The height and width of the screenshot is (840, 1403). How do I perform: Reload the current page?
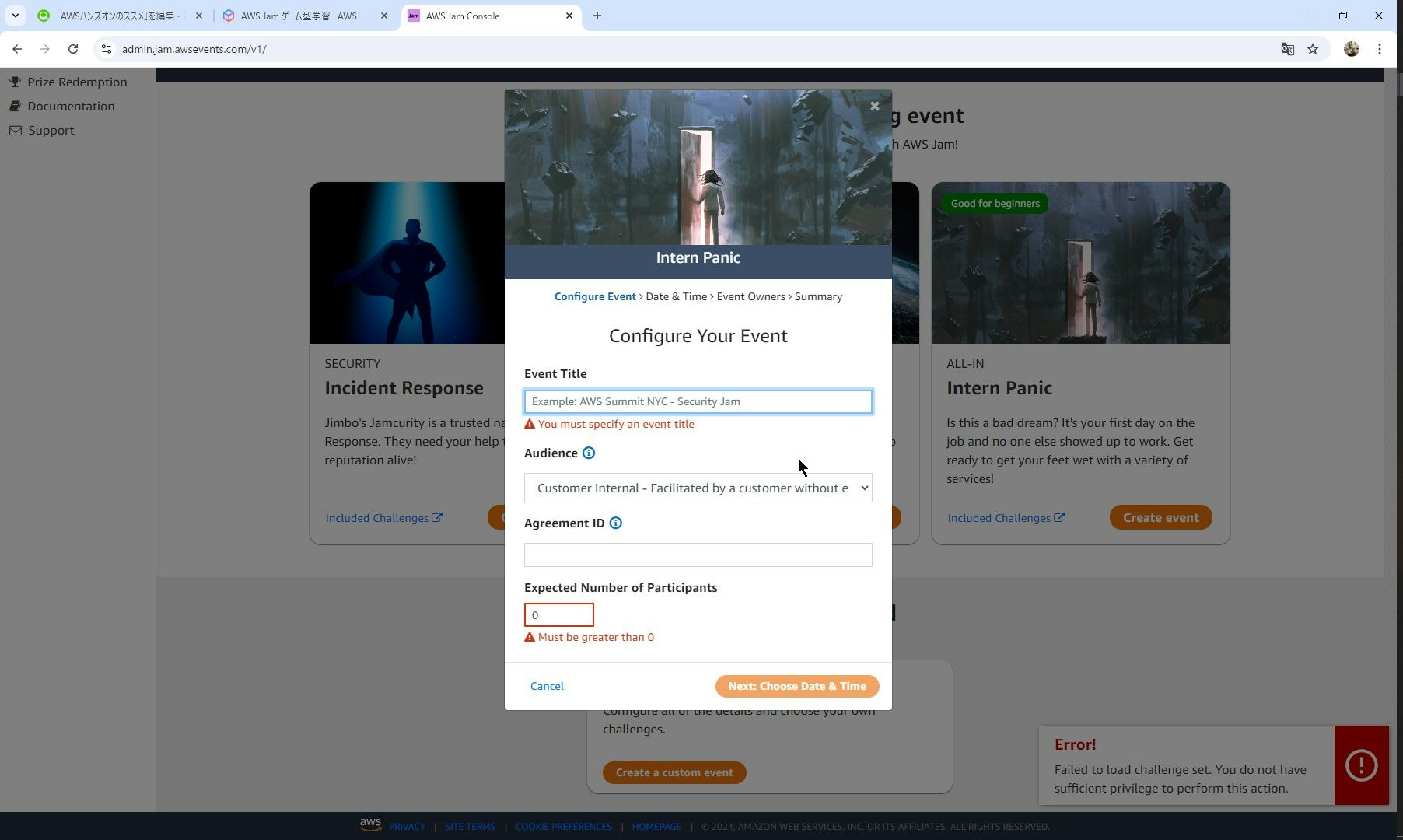(x=73, y=49)
